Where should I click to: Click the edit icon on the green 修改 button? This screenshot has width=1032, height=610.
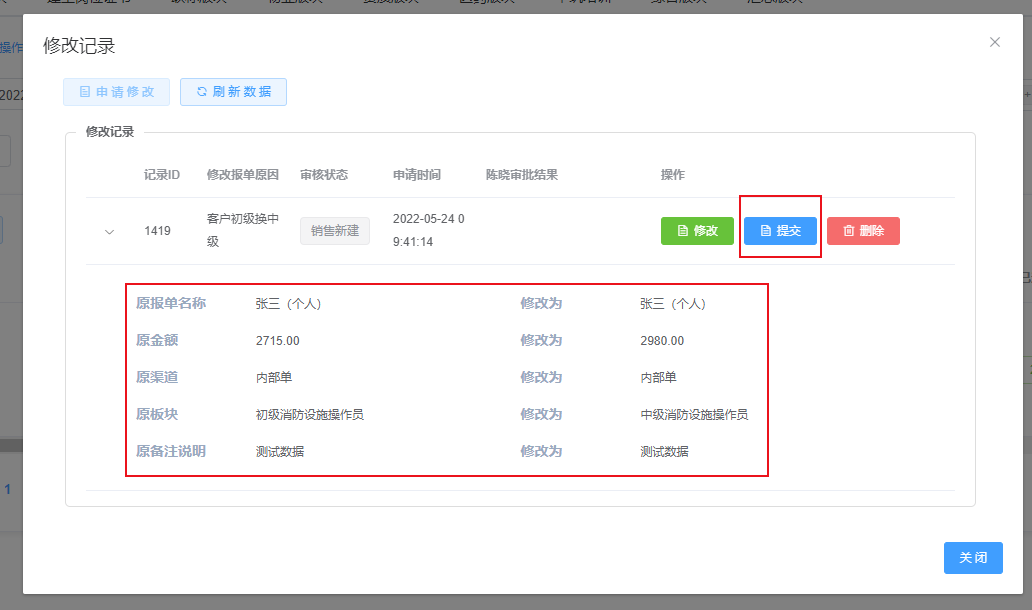[x=683, y=231]
